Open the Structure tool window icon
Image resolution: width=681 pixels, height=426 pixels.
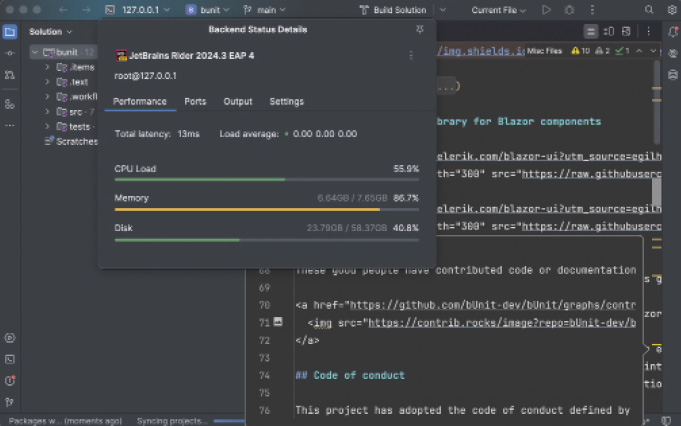click(10, 104)
